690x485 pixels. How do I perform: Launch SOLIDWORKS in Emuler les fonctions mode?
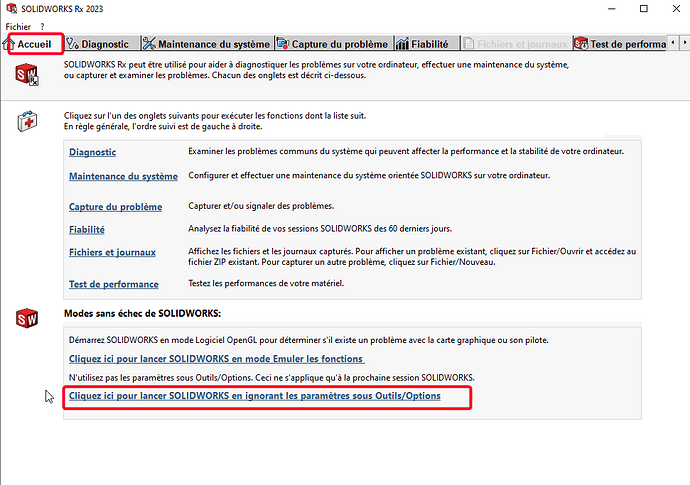[217, 359]
